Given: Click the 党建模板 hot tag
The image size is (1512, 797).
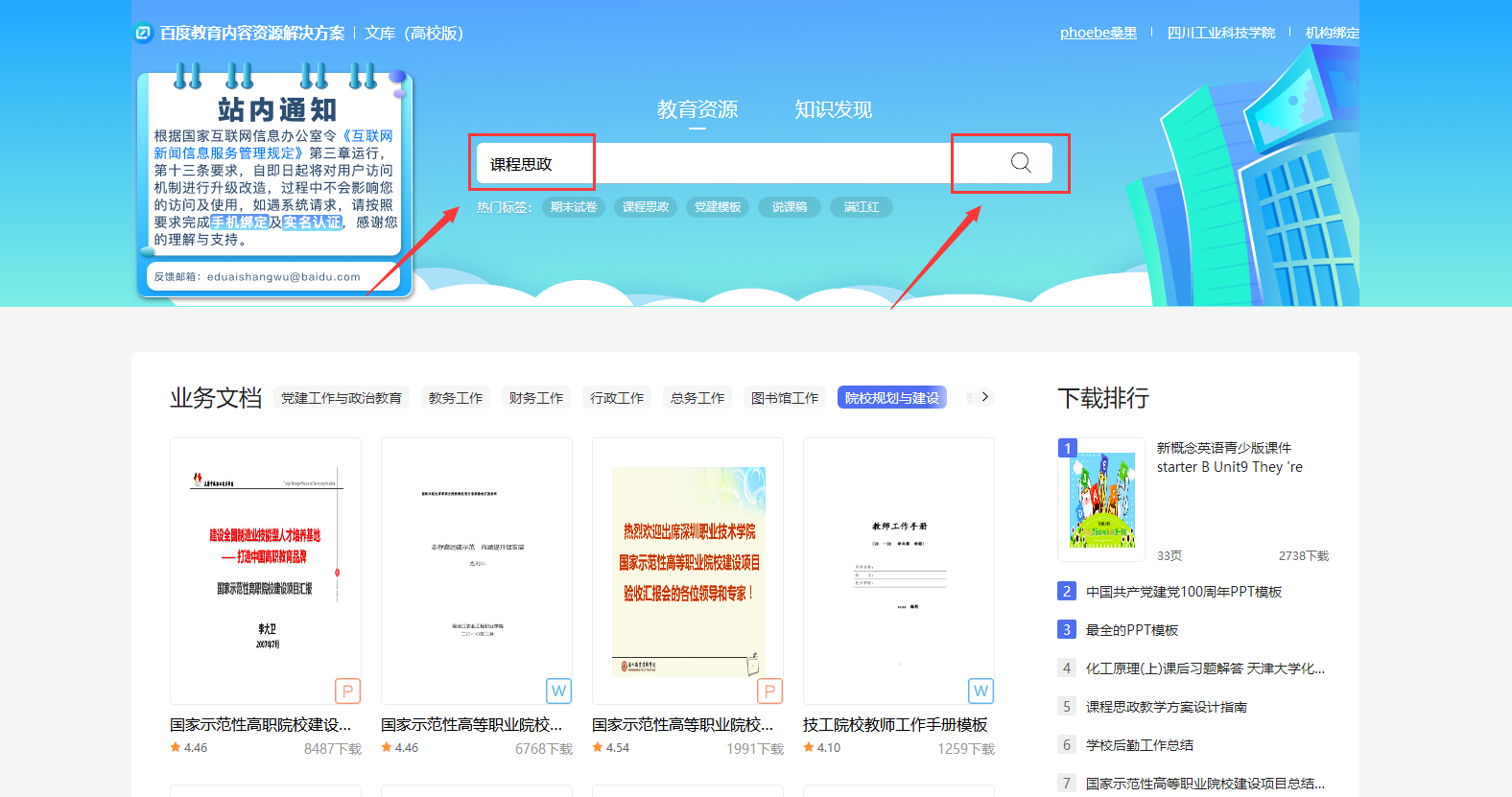Looking at the screenshot, I should tap(718, 207).
